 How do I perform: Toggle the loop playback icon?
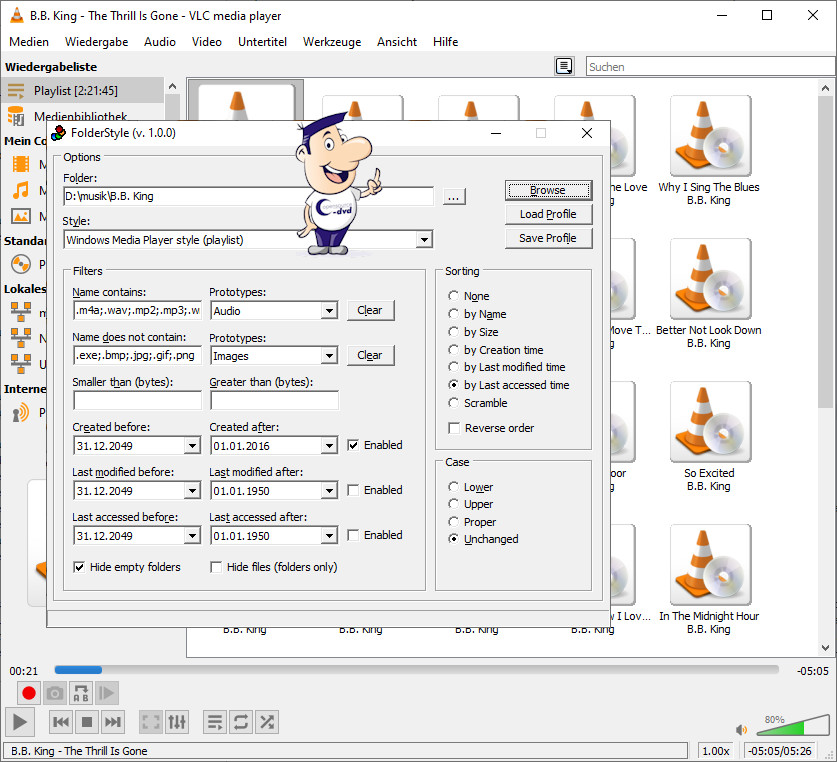(241, 721)
